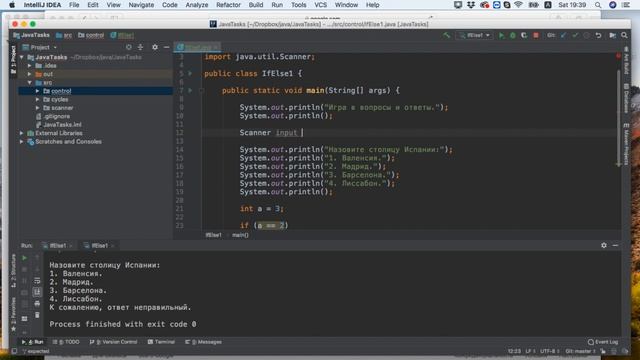Viewport: 640px width, 360px height.
Task: Select .gitignore file in project tree
Action: (x=57, y=116)
